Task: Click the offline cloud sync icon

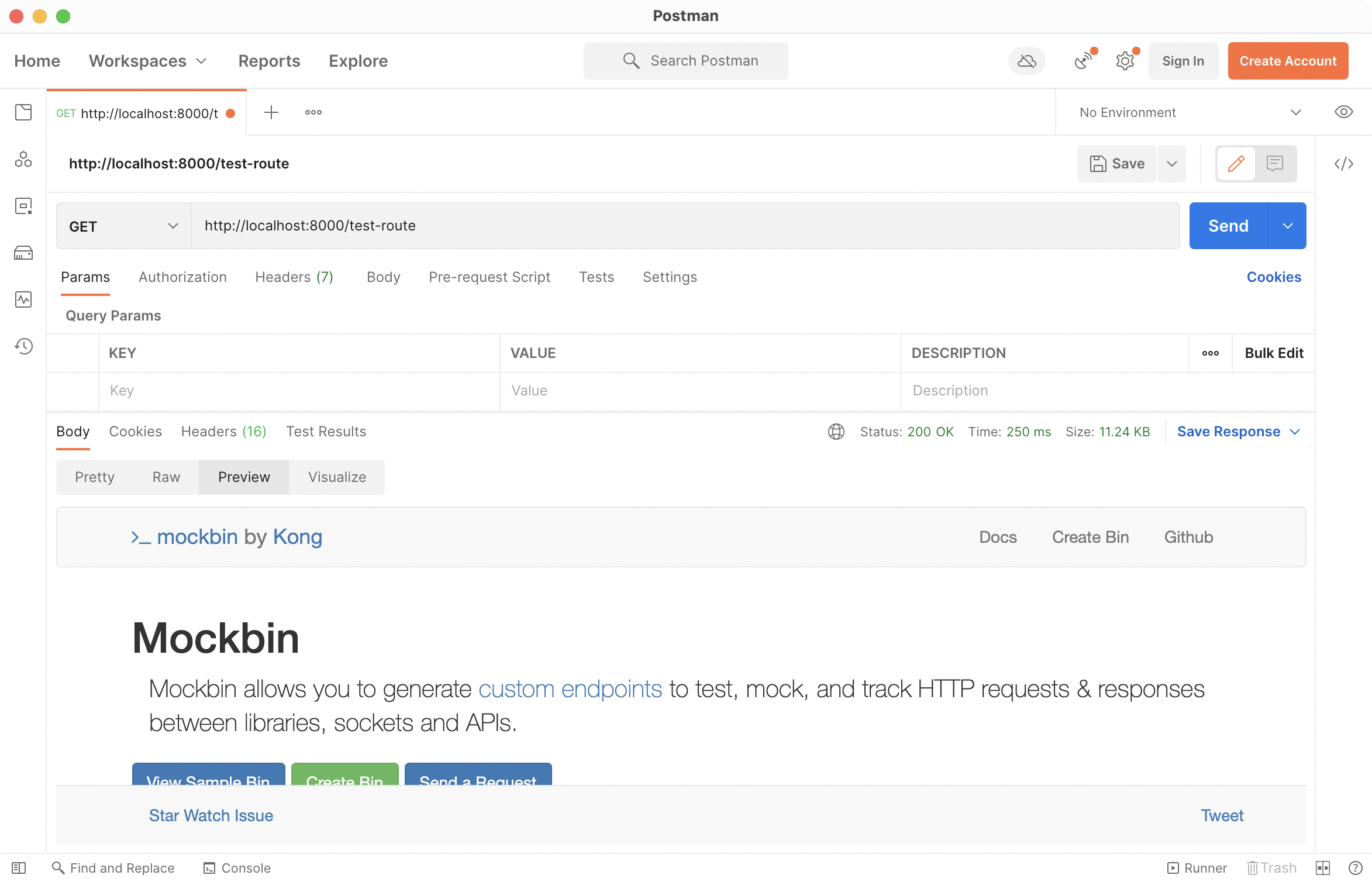Action: click(x=1026, y=61)
